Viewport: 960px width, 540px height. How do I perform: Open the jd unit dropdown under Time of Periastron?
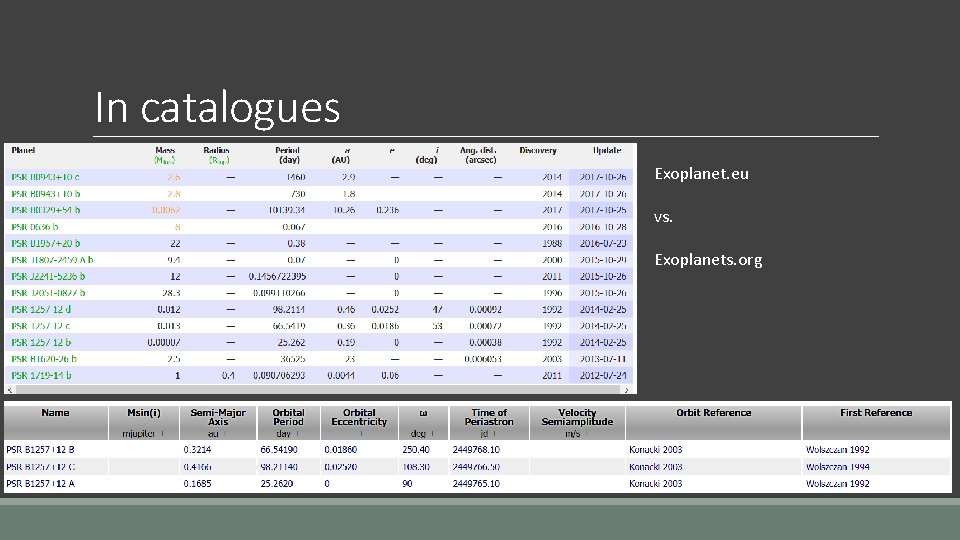click(x=489, y=433)
